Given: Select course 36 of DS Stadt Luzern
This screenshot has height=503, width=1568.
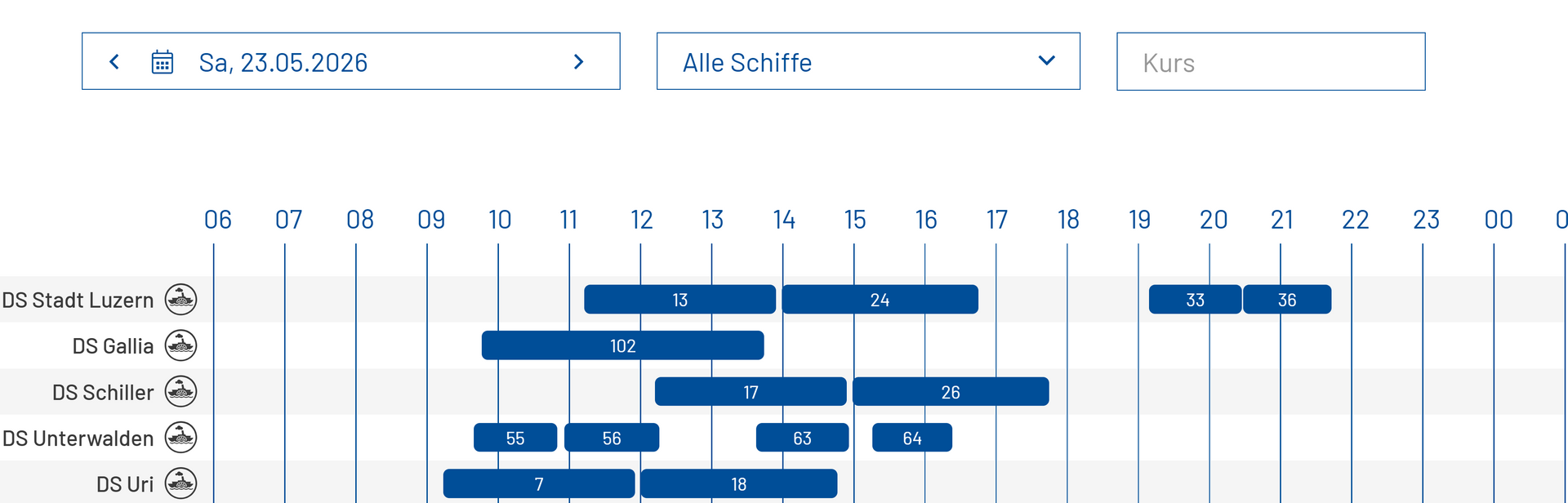Looking at the screenshot, I should [1287, 300].
